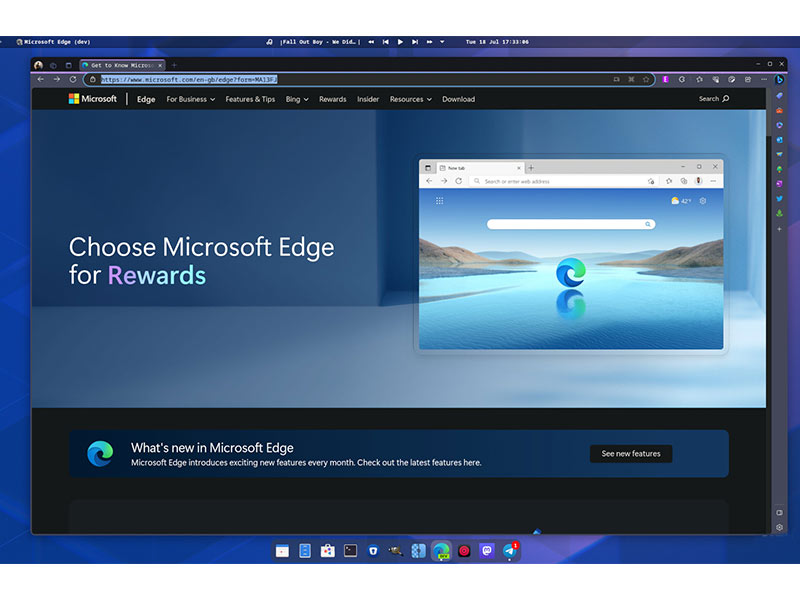The width and height of the screenshot is (800, 600).
Task: Open the Shopping tag sidebar icon
Action: coord(779,95)
